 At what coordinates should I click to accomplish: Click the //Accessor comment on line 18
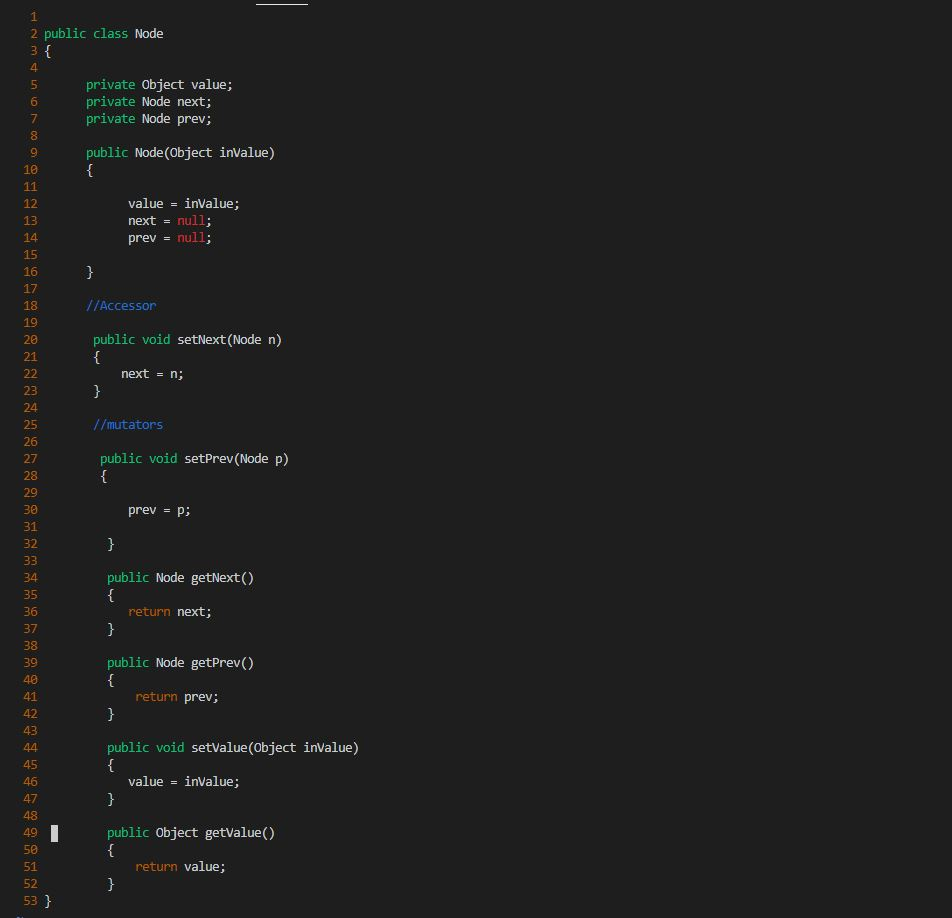(x=120, y=305)
